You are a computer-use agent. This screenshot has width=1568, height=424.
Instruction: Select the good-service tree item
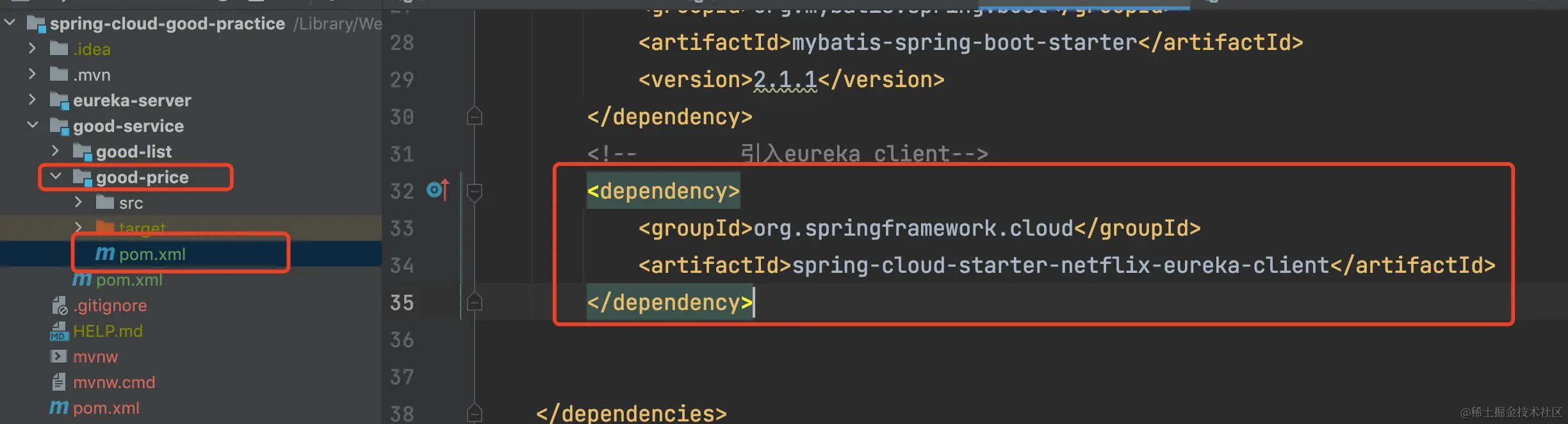128,126
